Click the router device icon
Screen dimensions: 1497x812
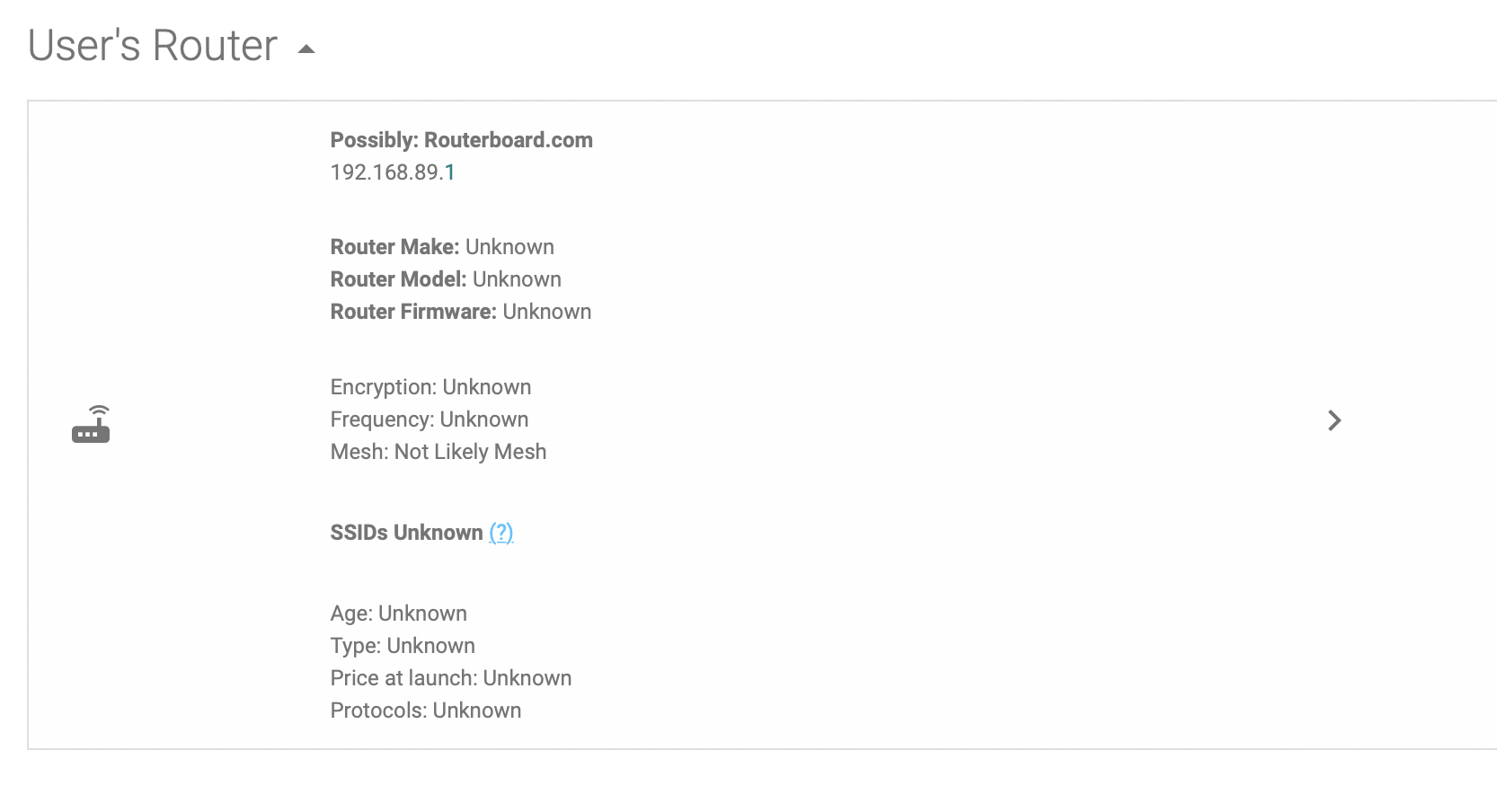[91, 424]
